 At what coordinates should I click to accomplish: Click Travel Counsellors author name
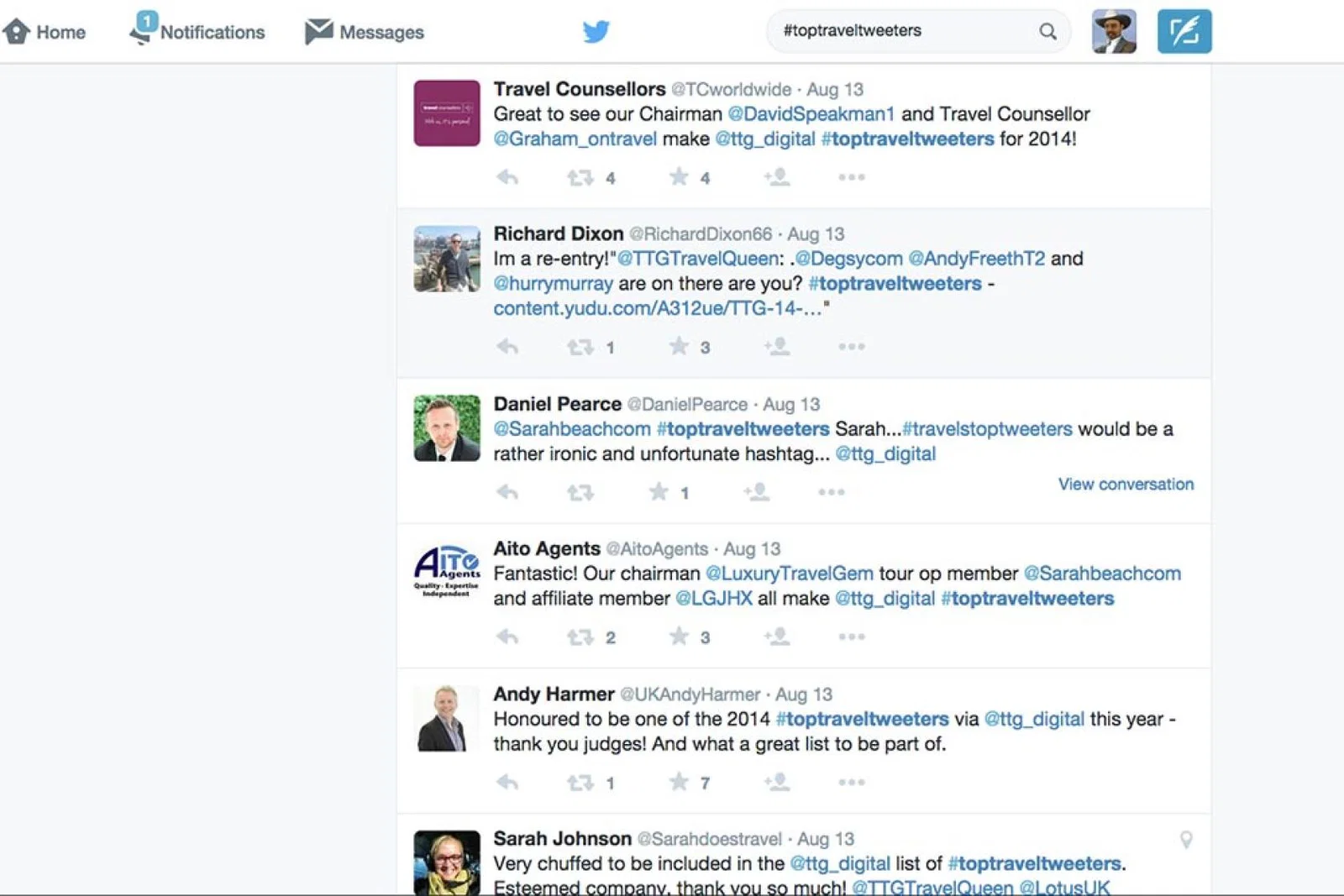click(580, 89)
